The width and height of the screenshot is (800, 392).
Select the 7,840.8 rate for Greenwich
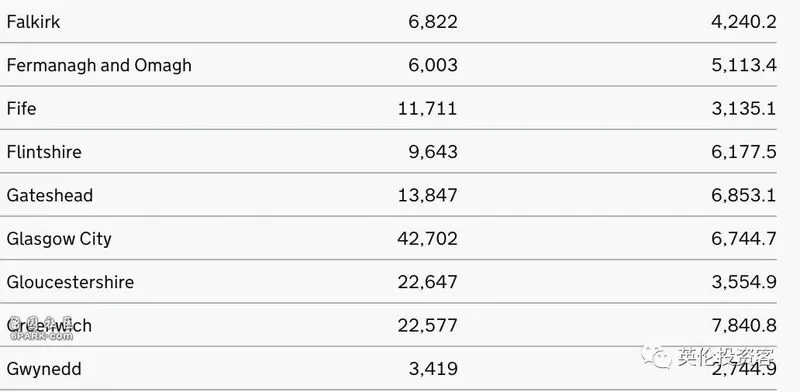click(x=744, y=326)
